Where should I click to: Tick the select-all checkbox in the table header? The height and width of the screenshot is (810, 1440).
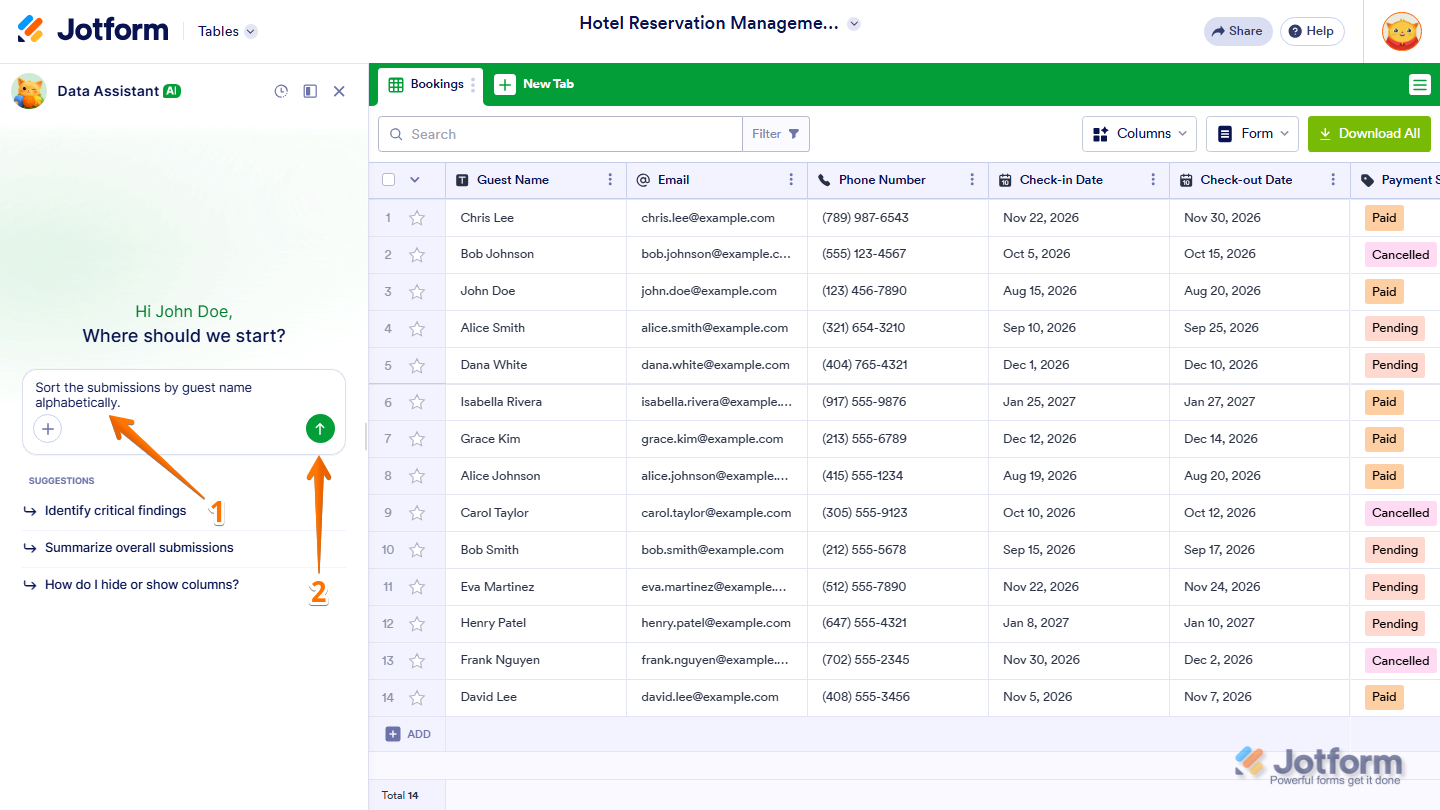[x=388, y=180]
